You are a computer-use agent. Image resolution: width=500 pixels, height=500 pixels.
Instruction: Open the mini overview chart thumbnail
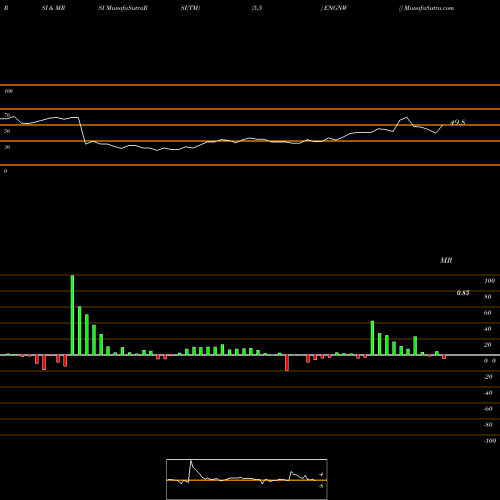[x=247, y=479]
